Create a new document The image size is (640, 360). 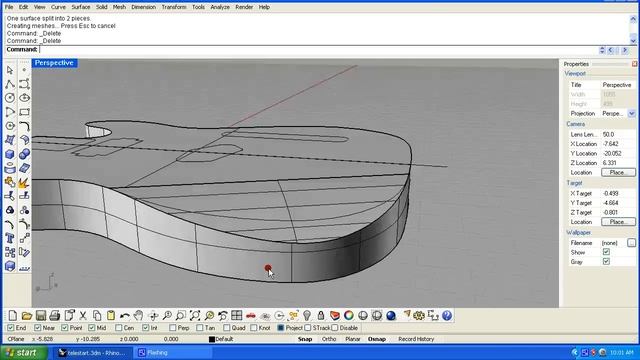(13, 316)
